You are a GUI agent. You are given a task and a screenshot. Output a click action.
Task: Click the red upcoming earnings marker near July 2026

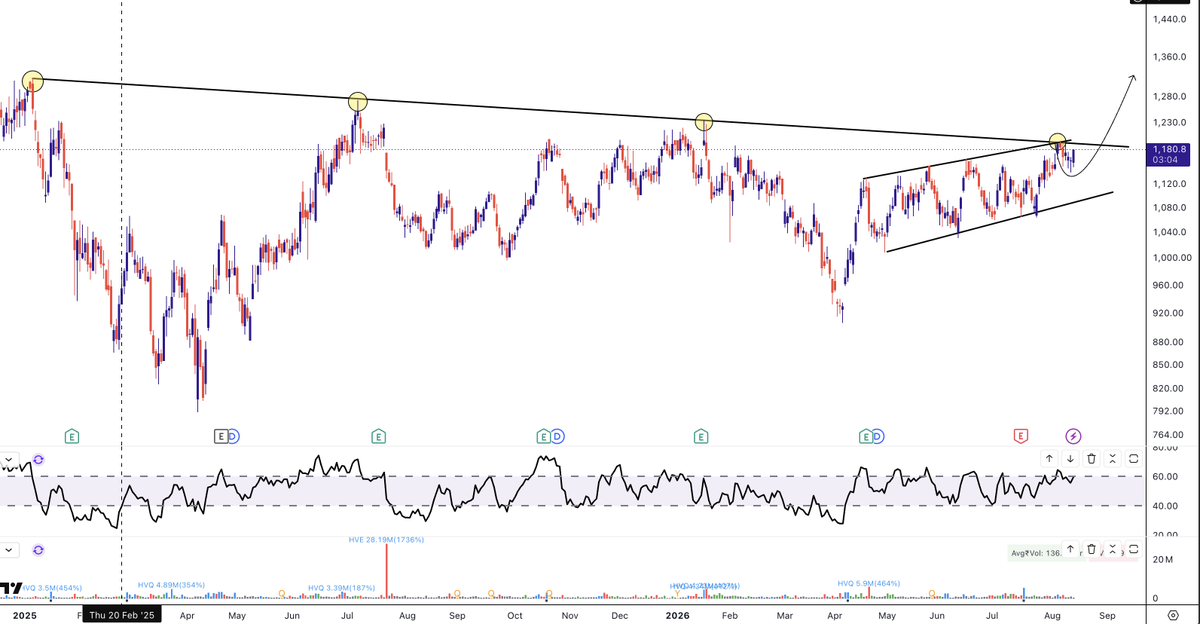click(x=1021, y=436)
